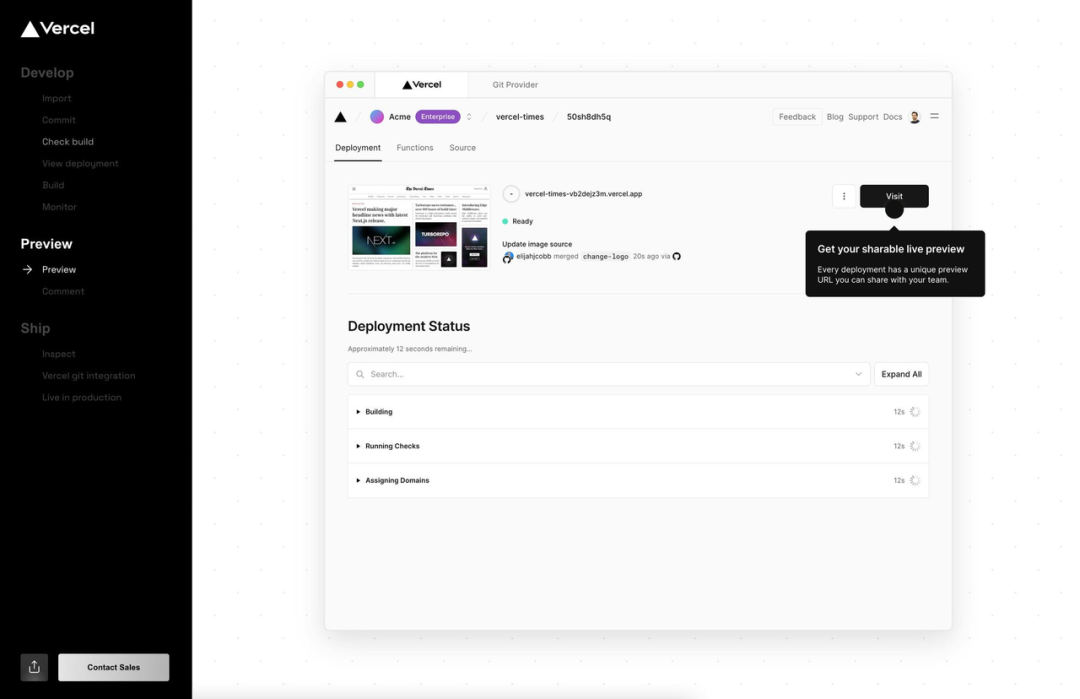Click the Contact Sales button

pyautogui.click(x=114, y=667)
